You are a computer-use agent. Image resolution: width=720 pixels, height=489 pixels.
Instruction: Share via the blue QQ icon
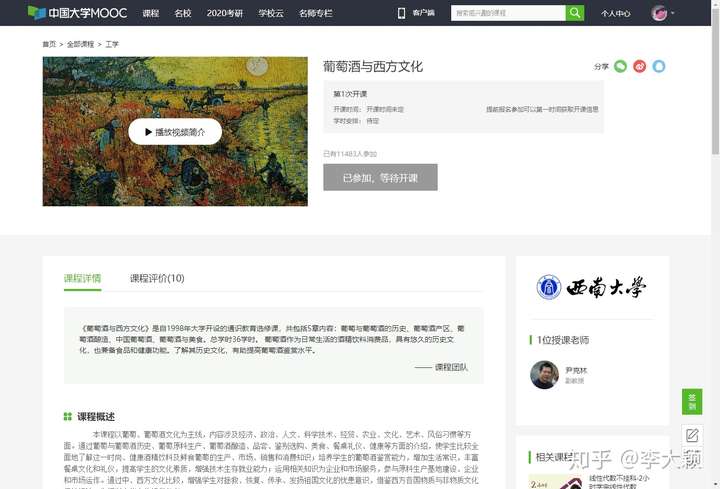point(659,67)
